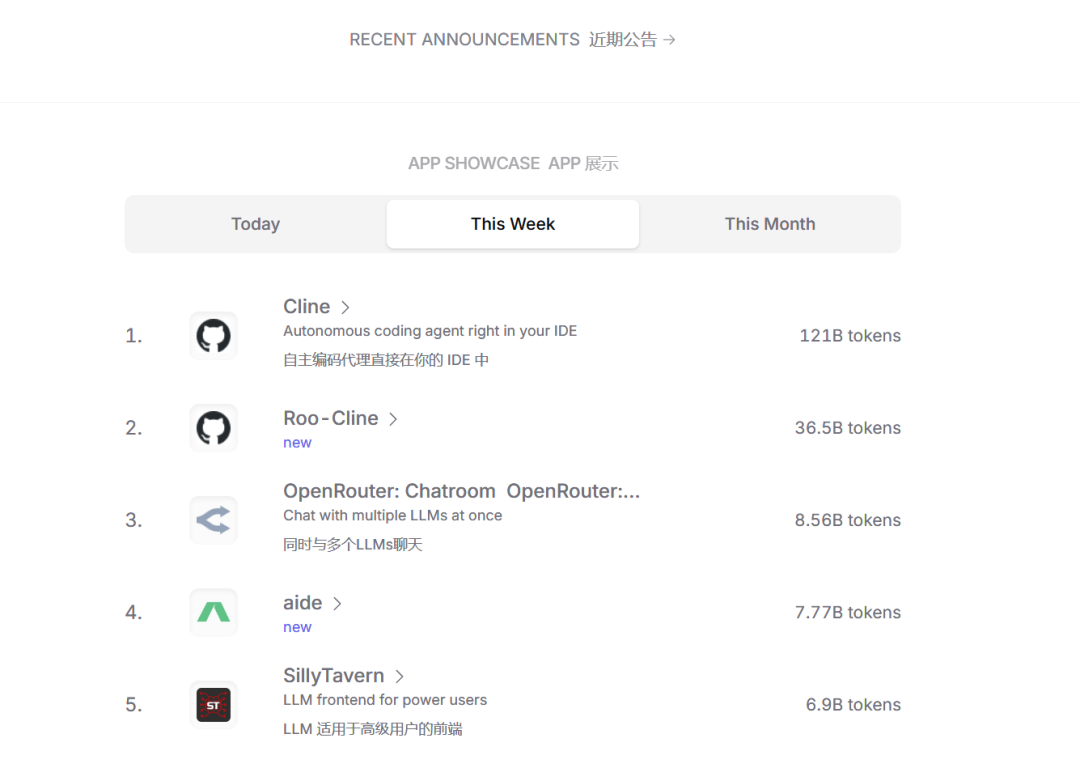This screenshot has width=1080, height=768.
Task: Click the arrow after Recent Announcements
Action: click(x=670, y=40)
